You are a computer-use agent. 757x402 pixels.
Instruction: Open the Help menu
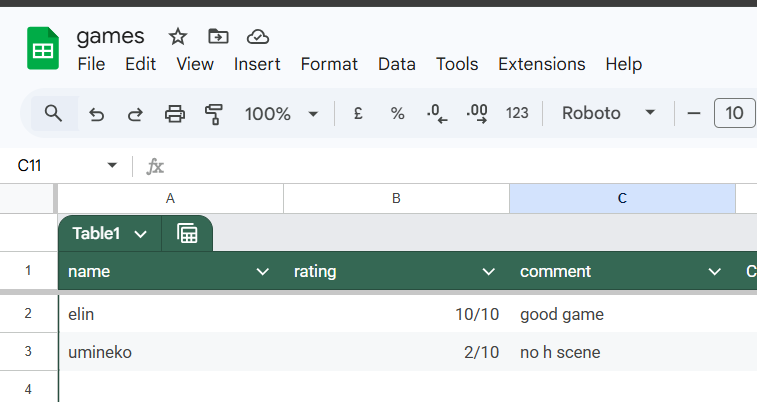[x=624, y=64]
